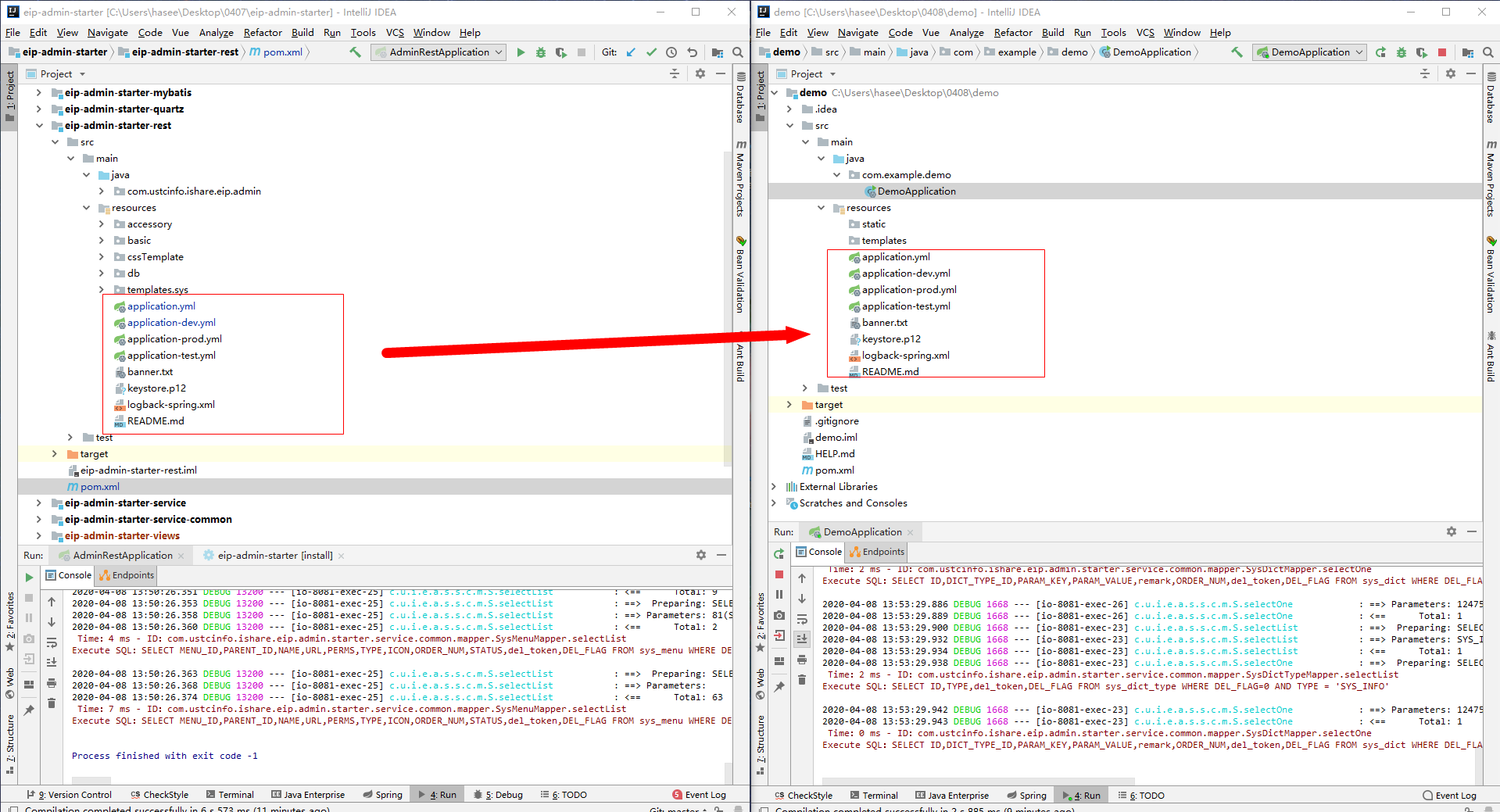Update project from Git in the left window
This screenshot has width=1500, height=812.
pos(631,52)
